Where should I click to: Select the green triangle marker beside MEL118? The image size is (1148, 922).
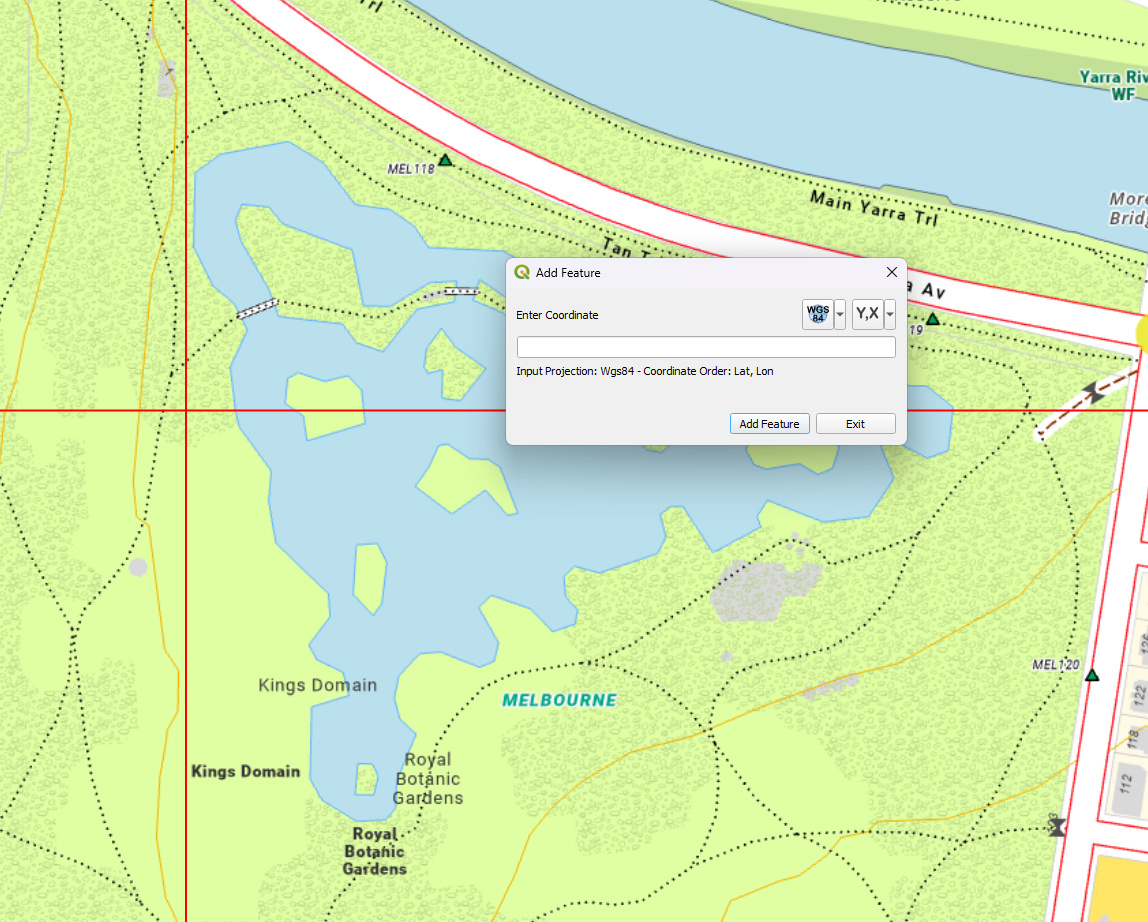tap(445, 160)
